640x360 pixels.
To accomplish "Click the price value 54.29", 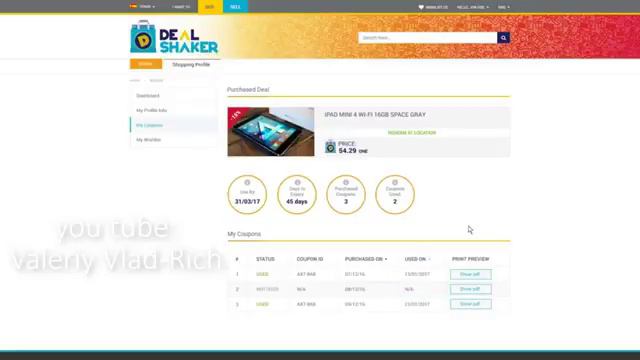I will coord(347,151).
